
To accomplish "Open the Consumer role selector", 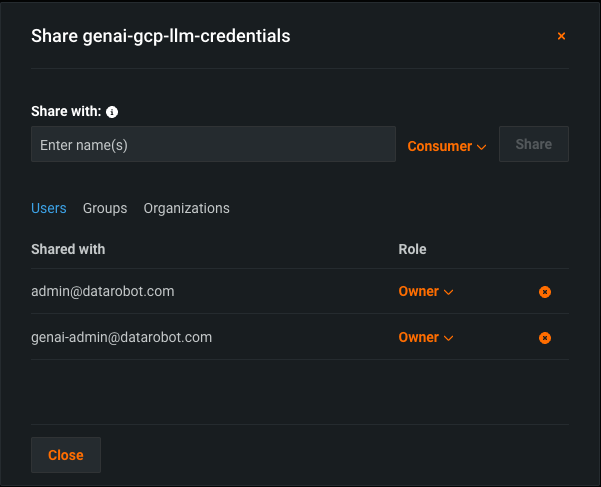I will coord(440,146).
